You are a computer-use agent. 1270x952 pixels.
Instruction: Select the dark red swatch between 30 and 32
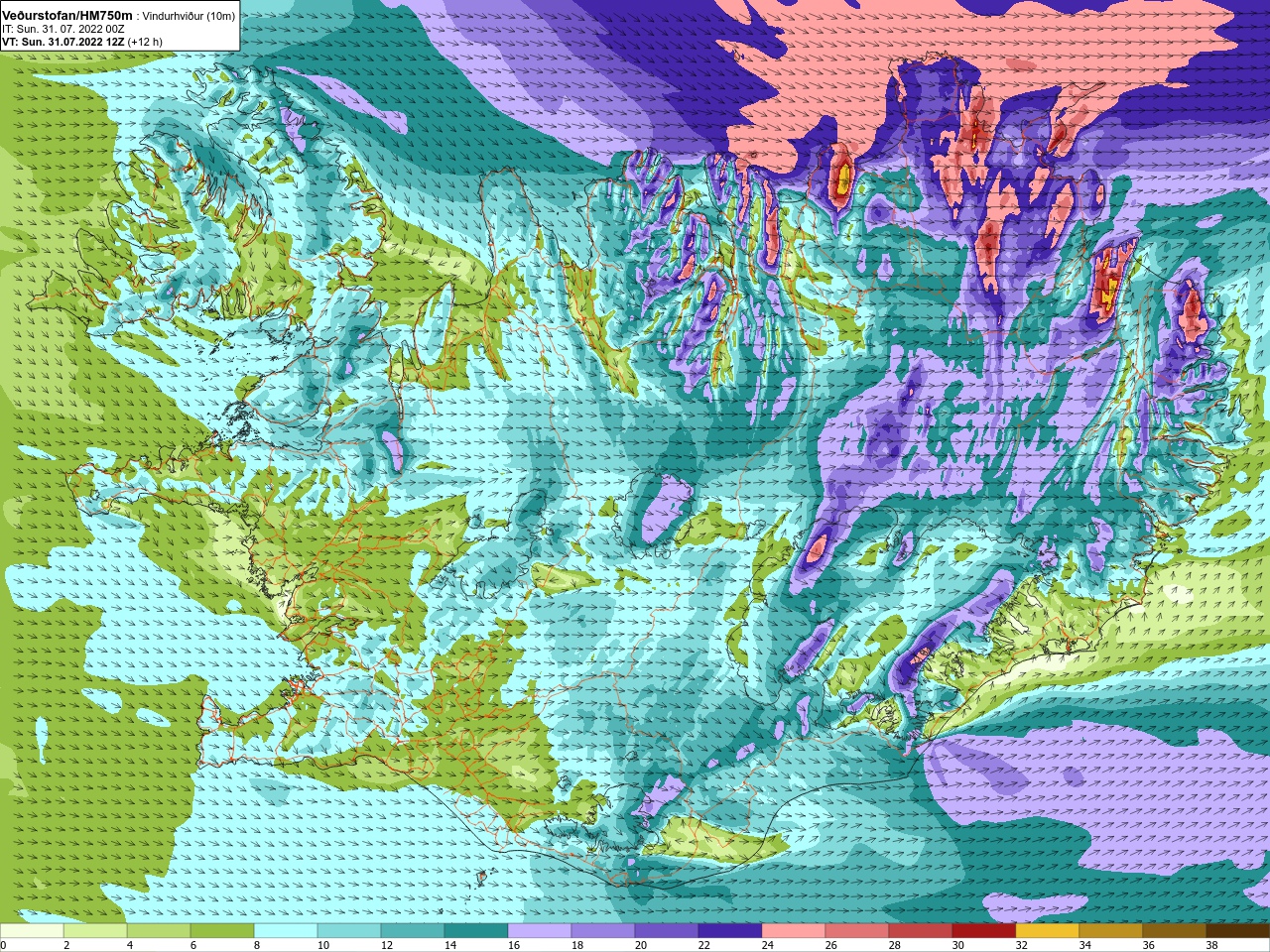pyautogui.click(x=984, y=930)
